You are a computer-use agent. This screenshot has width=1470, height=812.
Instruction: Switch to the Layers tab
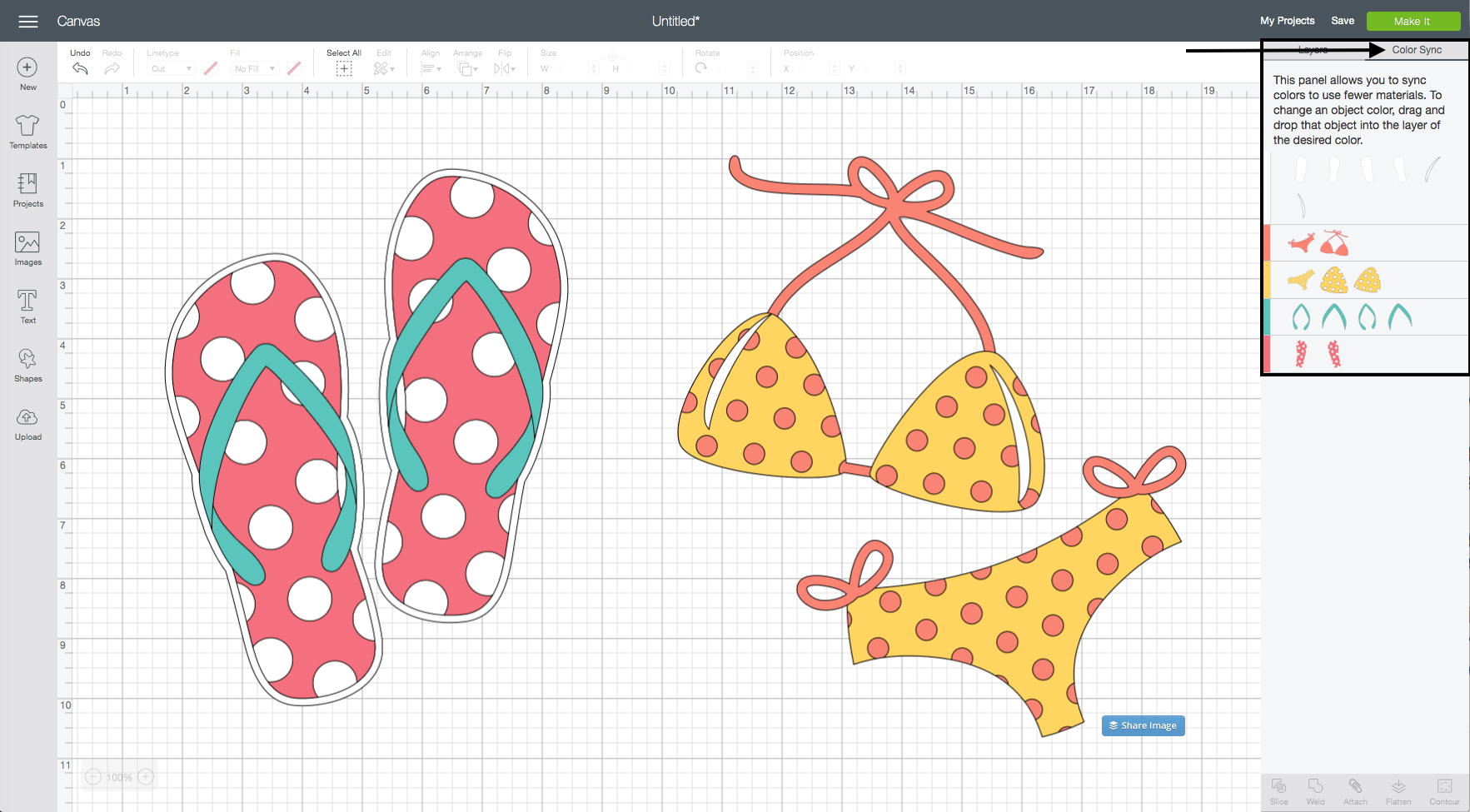[x=1313, y=50]
